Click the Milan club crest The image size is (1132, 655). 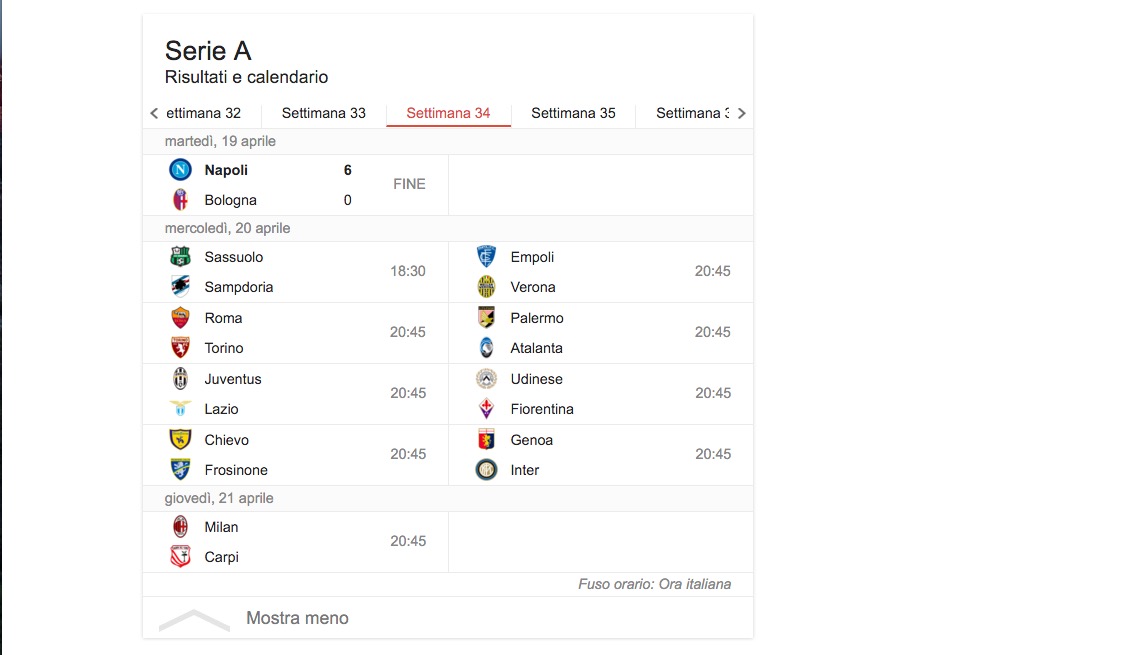click(180, 527)
